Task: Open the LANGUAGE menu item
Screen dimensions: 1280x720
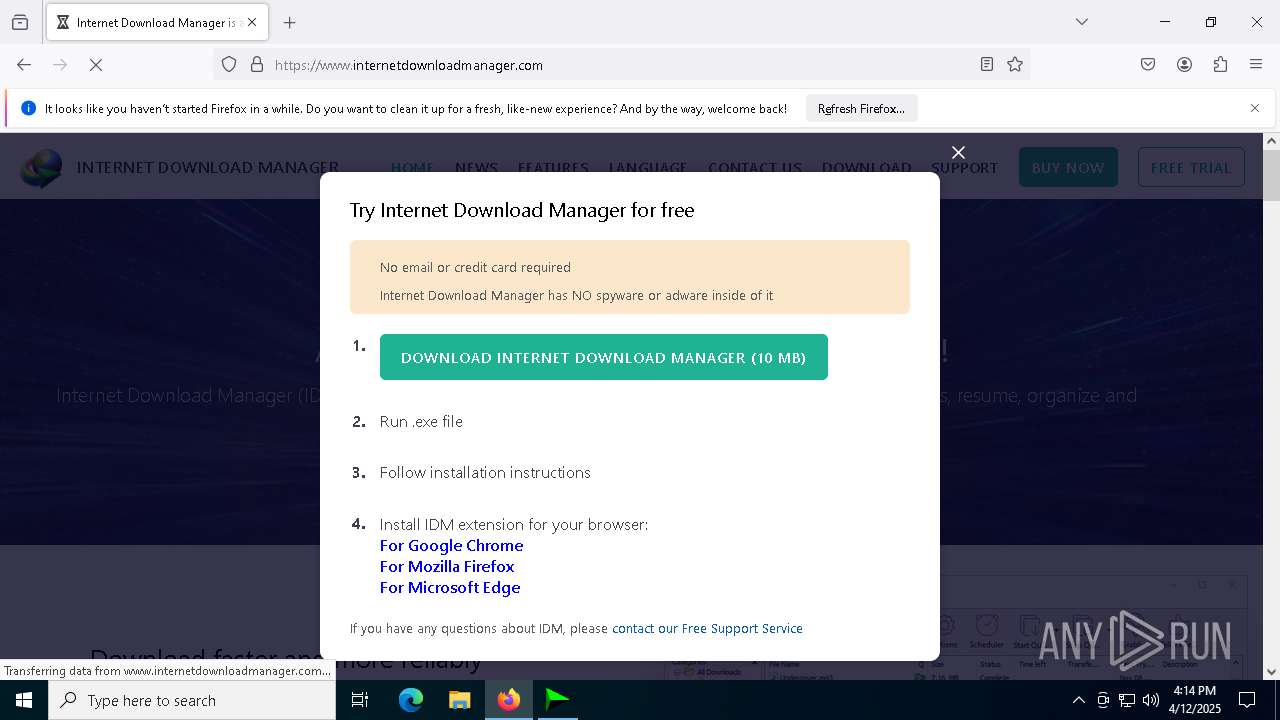Action: tap(648, 167)
